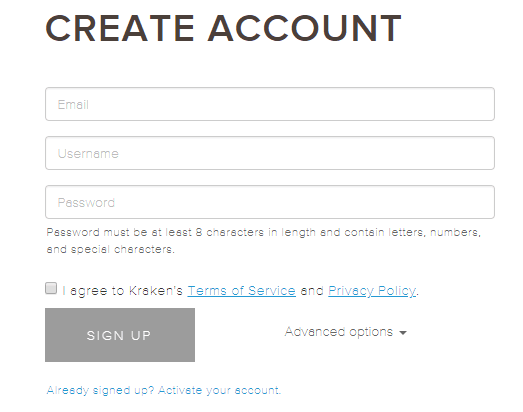Focus the Username input field
Image resolution: width=523 pixels, height=412 pixels.
tap(270, 153)
